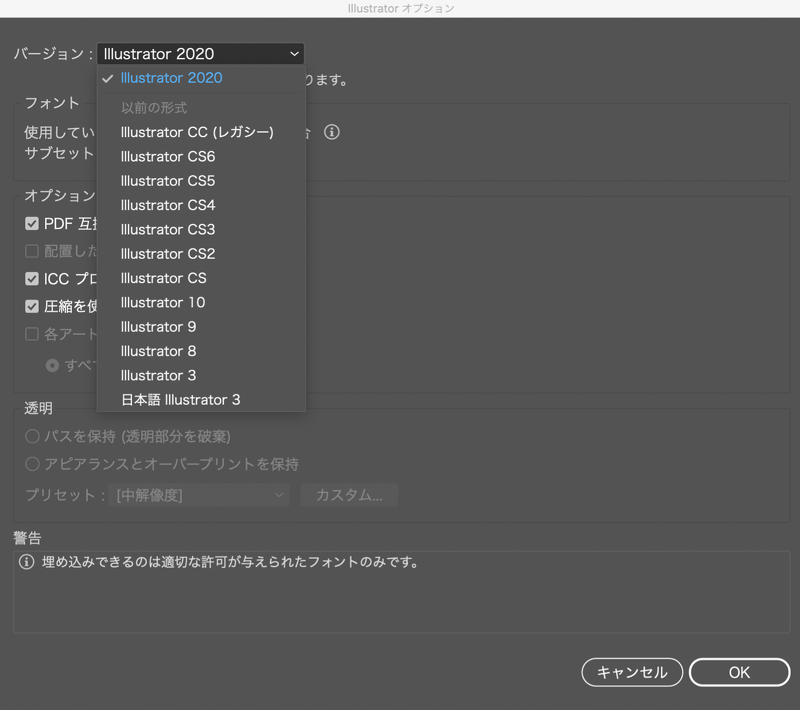Click the キャンセル button

click(632, 672)
